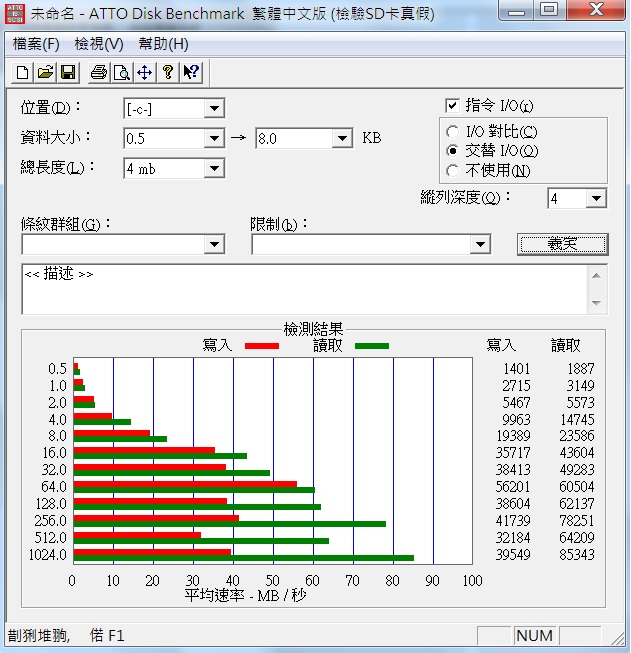The image size is (631, 653).
Task: Click the Save floppy disk icon
Action: coord(68,72)
